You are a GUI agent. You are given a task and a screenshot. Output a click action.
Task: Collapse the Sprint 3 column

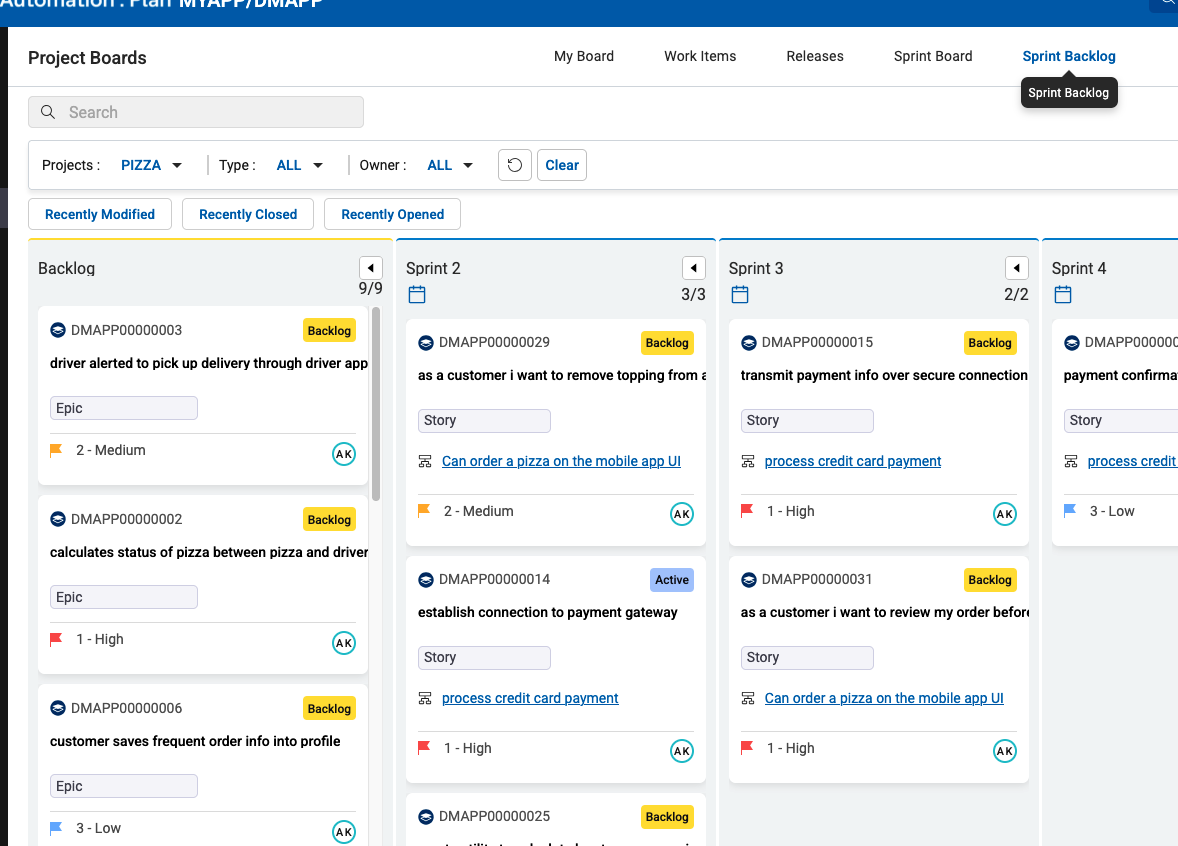pos(1017,268)
